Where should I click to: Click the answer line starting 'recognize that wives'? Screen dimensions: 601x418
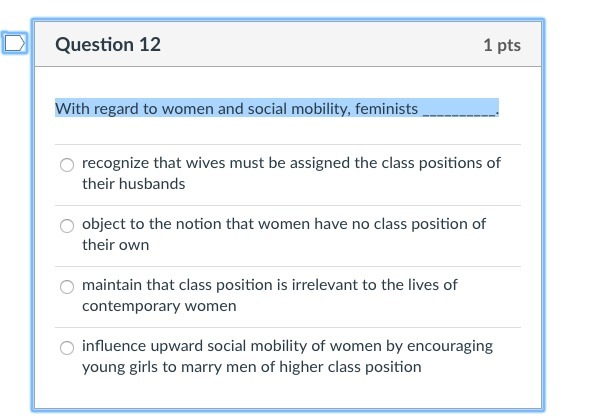pyautogui.click(x=290, y=162)
